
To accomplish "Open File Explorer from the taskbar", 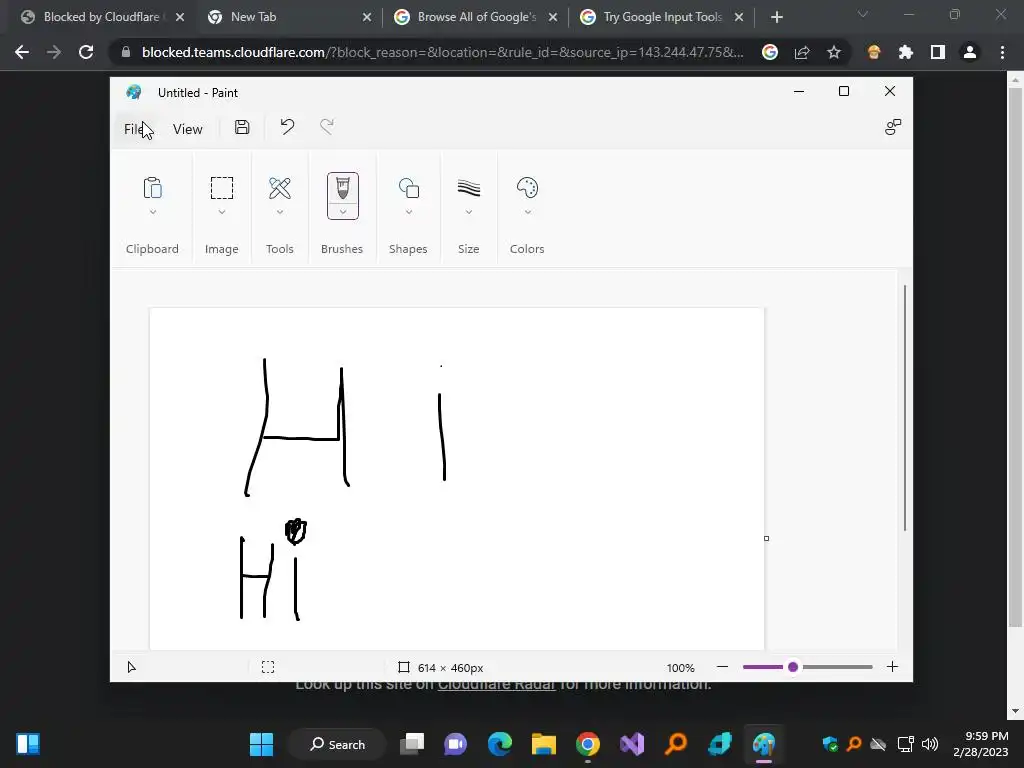I will pos(544,744).
